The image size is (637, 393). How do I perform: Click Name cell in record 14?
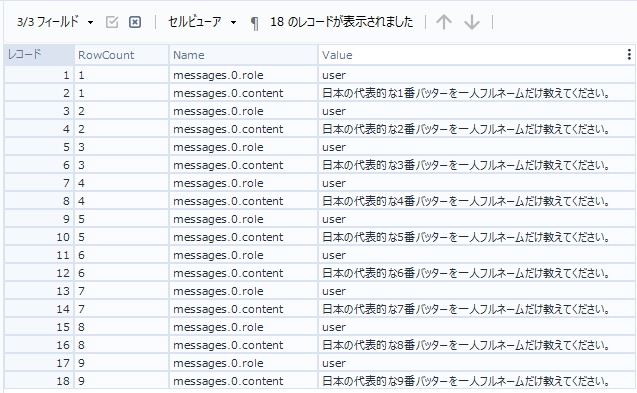[x=243, y=309]
